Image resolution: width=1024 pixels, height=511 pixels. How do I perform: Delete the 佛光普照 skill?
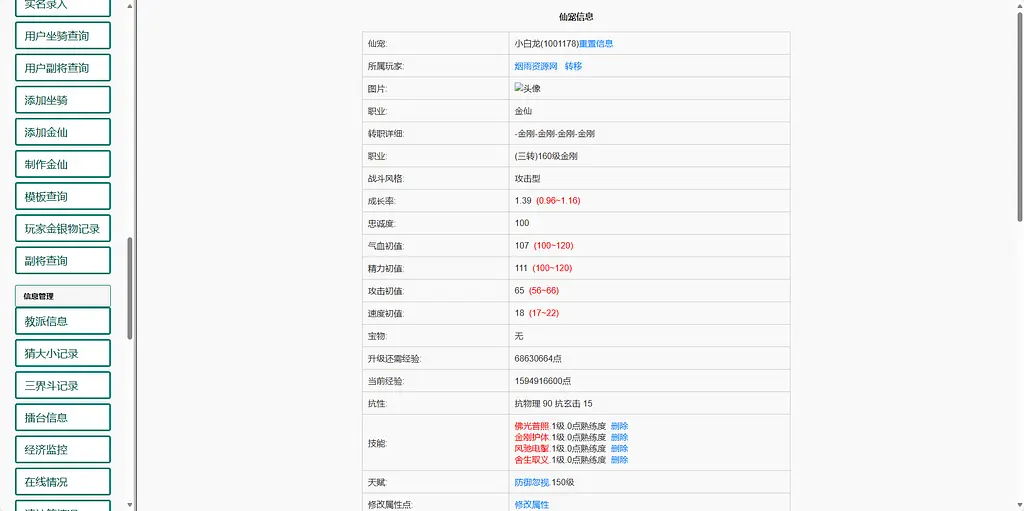619,426
